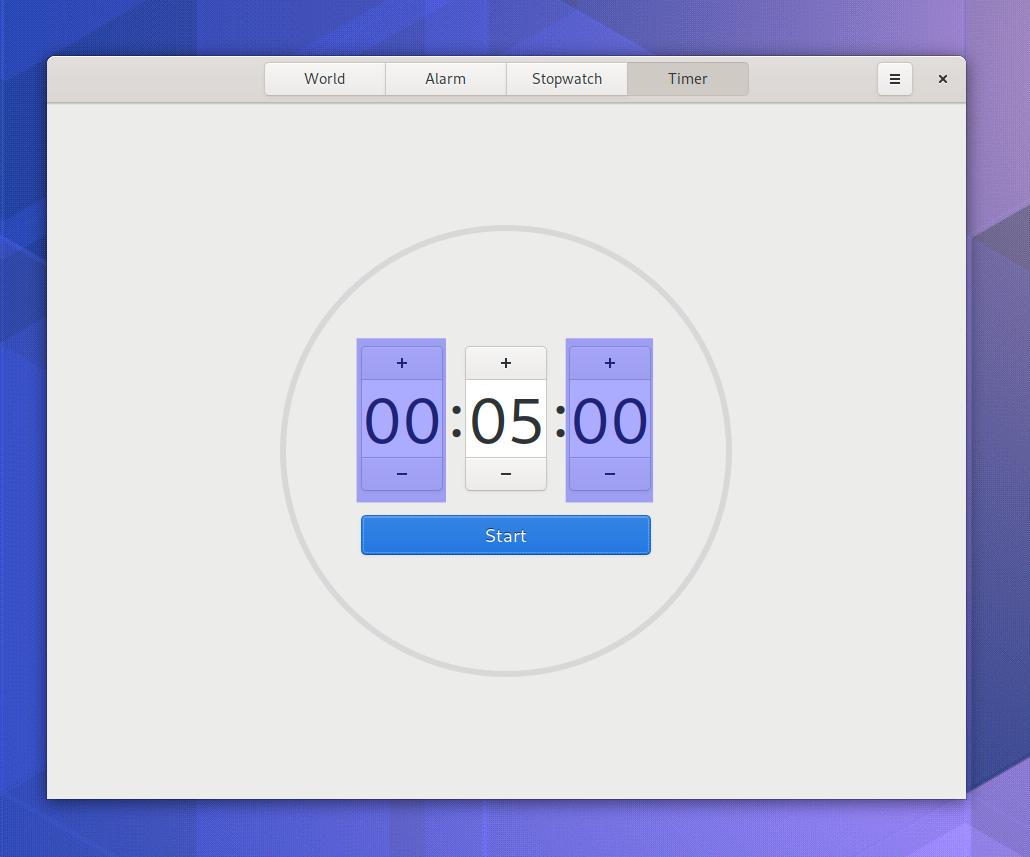Click the hours value field
The height and width of the screenshot is (857, 1030).
coord(402,419)
